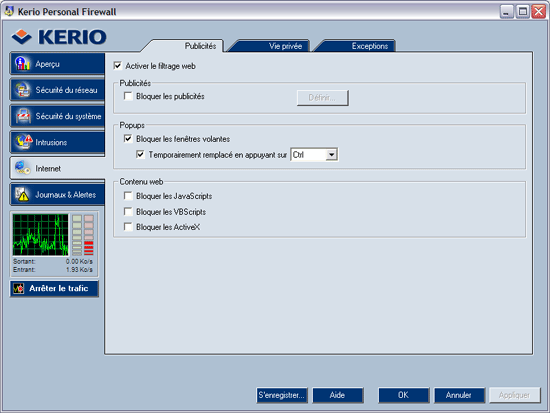This screenshot has width=550, height=413.
Task: Open Sécurité du réseau section
Action: click(57, 90)
